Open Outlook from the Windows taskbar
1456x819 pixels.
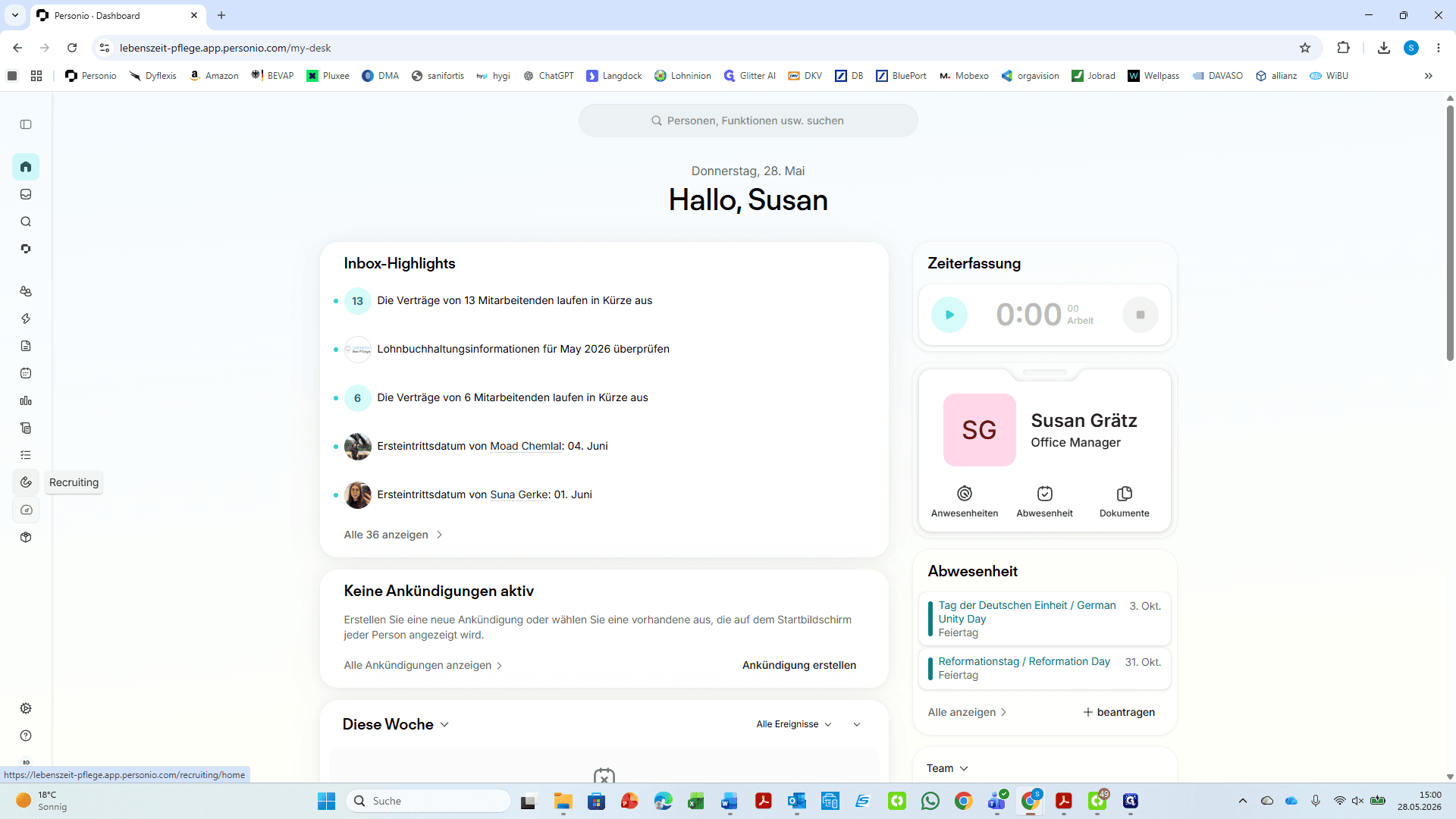pos(796,801)
